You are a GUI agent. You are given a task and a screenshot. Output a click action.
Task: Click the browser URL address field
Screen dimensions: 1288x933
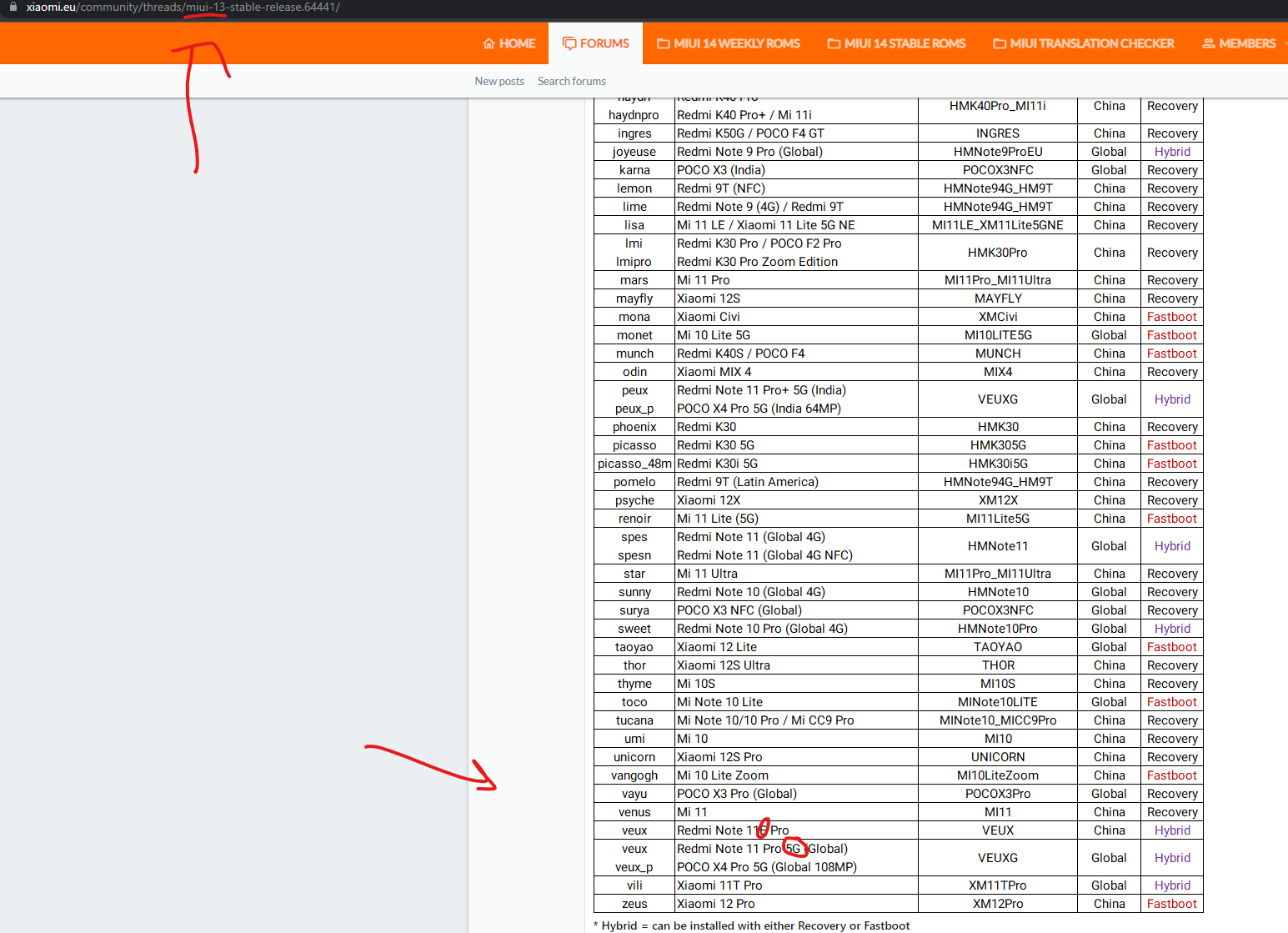(x=183, y=7)
